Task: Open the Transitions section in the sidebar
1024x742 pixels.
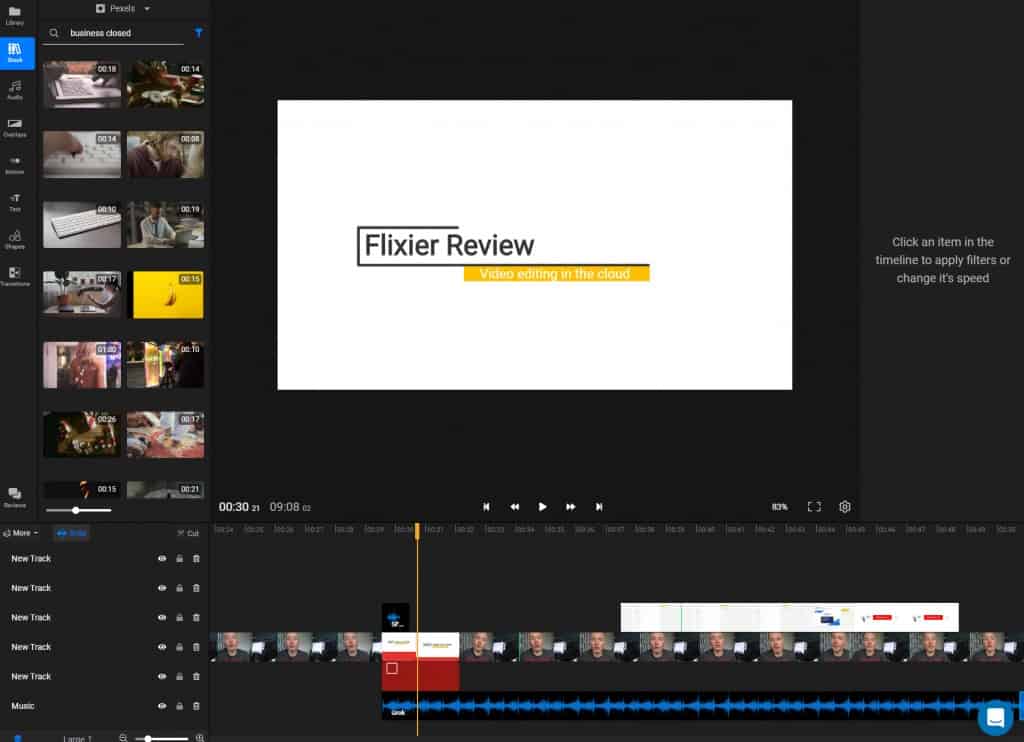Action: coord(14,276)
